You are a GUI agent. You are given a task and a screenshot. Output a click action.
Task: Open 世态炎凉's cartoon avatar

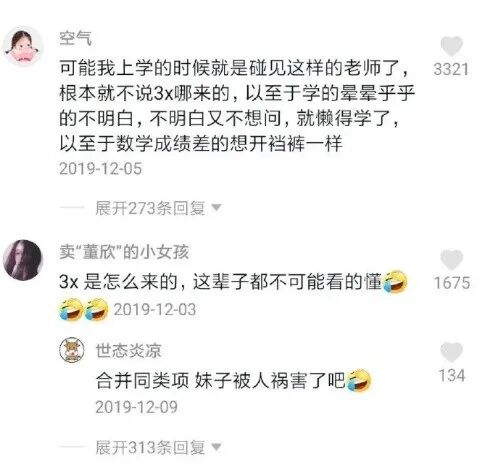[x=72, y=350]
